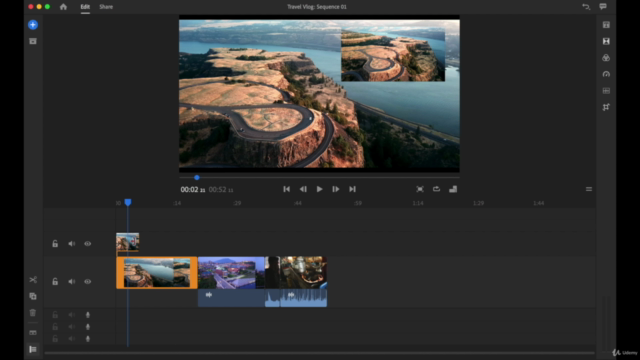Delete the selected clip with trash icon
Image resolution: width=640 pixels, height=360 pixels.
(x=33, y=313)
